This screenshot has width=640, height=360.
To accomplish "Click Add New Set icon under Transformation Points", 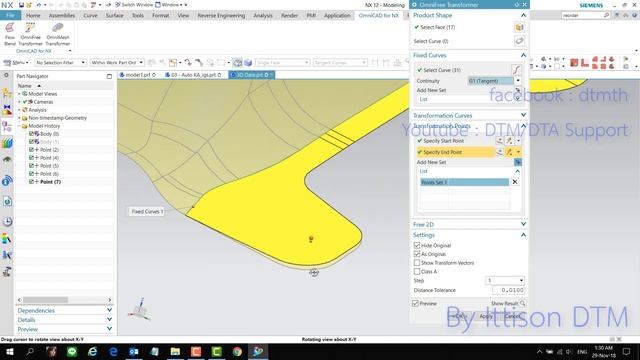I will click(518, 162).
